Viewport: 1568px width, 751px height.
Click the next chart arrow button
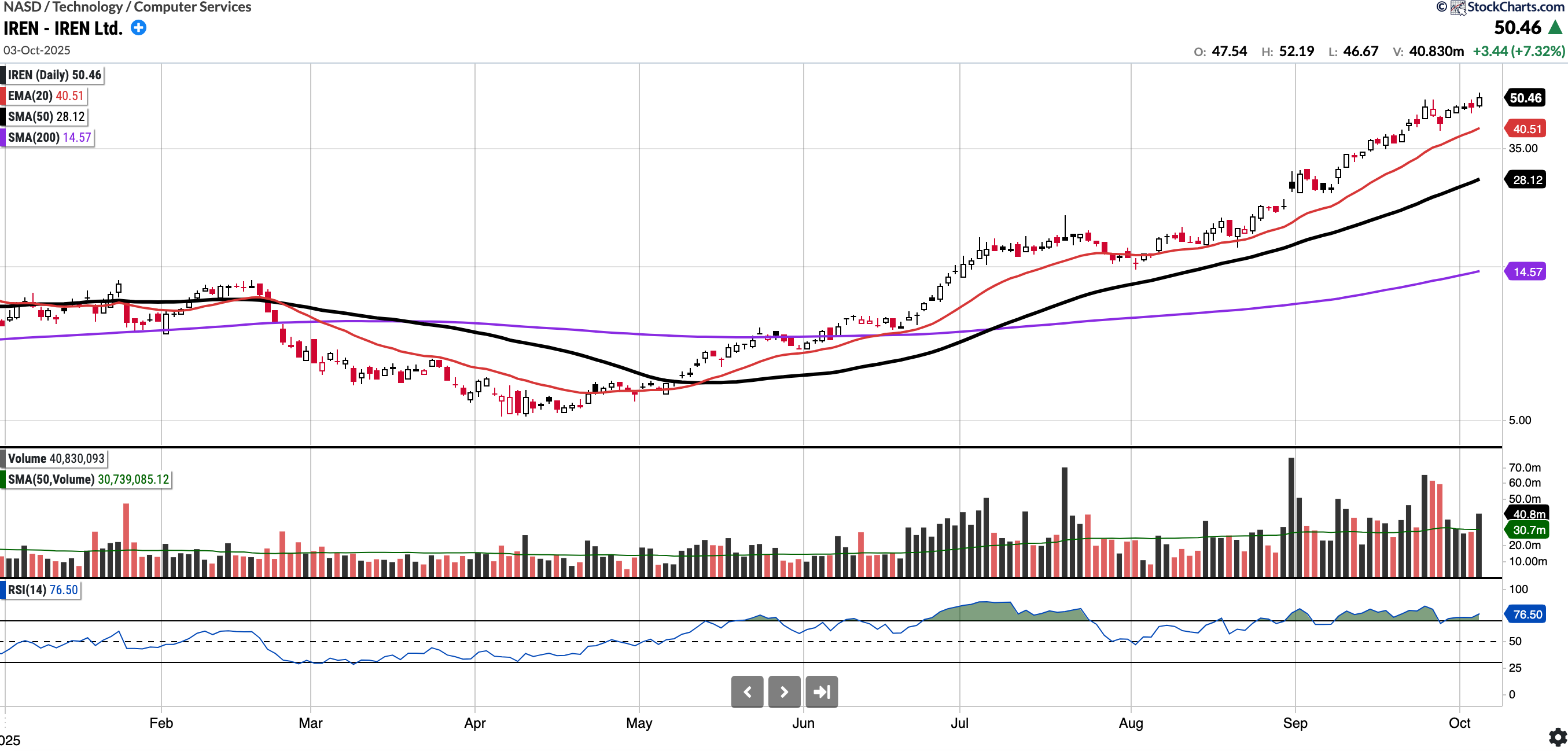coord(784,691)
